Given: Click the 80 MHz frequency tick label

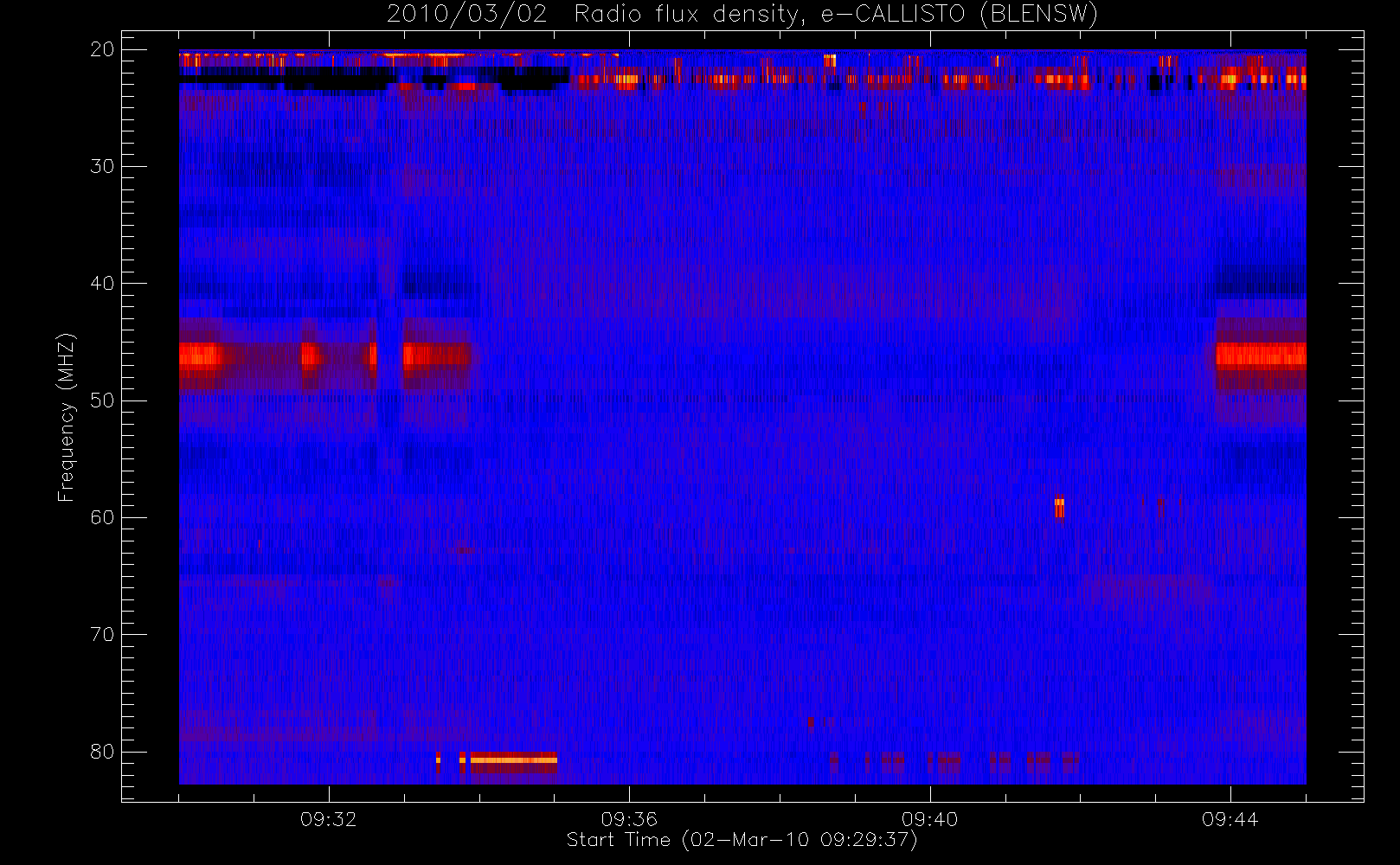Looking at the screenshot, I should pos(102,752).
